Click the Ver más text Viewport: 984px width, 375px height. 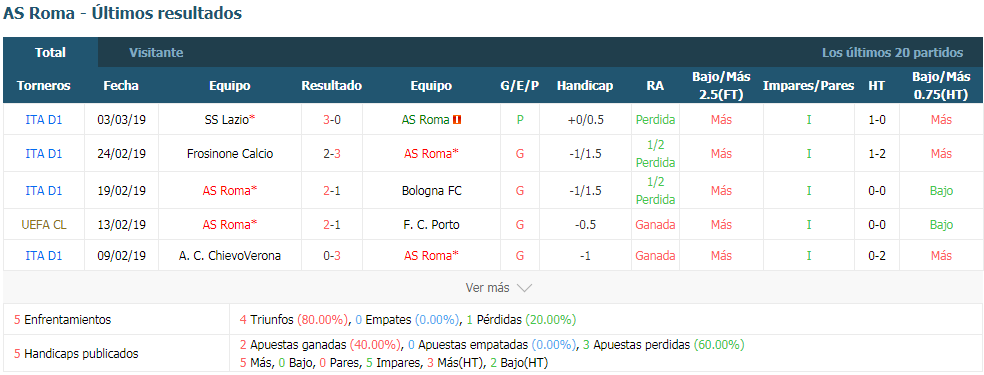487,288
